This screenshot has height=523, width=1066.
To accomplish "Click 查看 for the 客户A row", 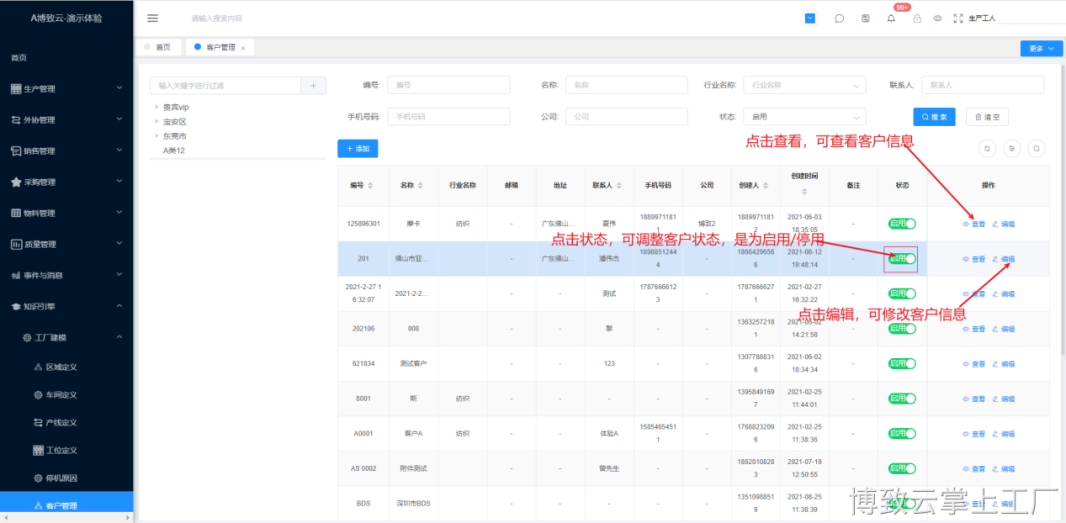I will click(974, 434).
